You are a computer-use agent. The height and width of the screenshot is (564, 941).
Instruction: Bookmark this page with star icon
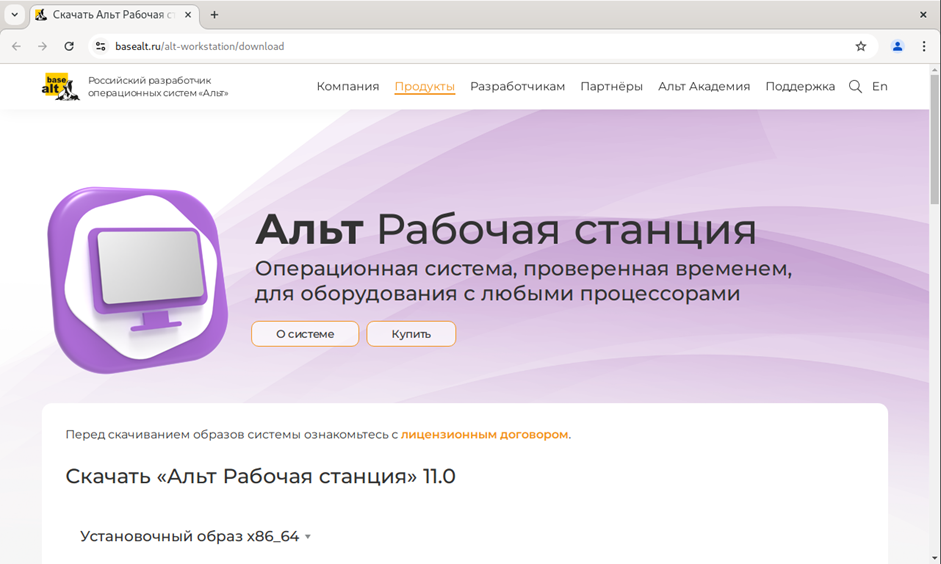860,46
